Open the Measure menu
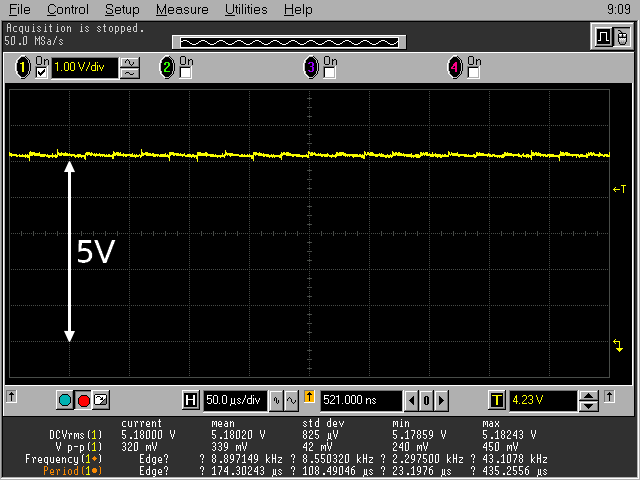Image resolution: width=640 pixels, height=480 pixels. [182, 9]
